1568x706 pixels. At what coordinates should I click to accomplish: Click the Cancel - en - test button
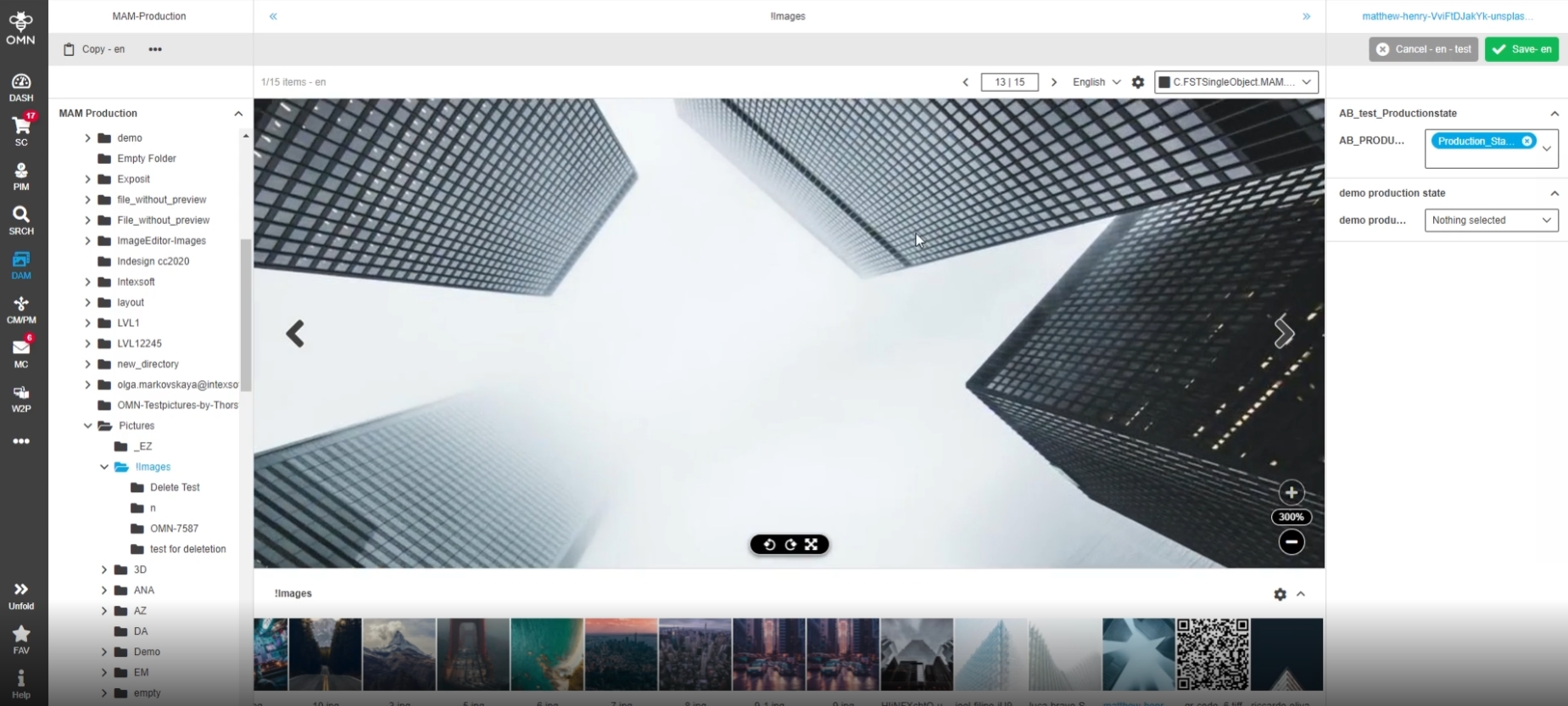(1423, 49)
